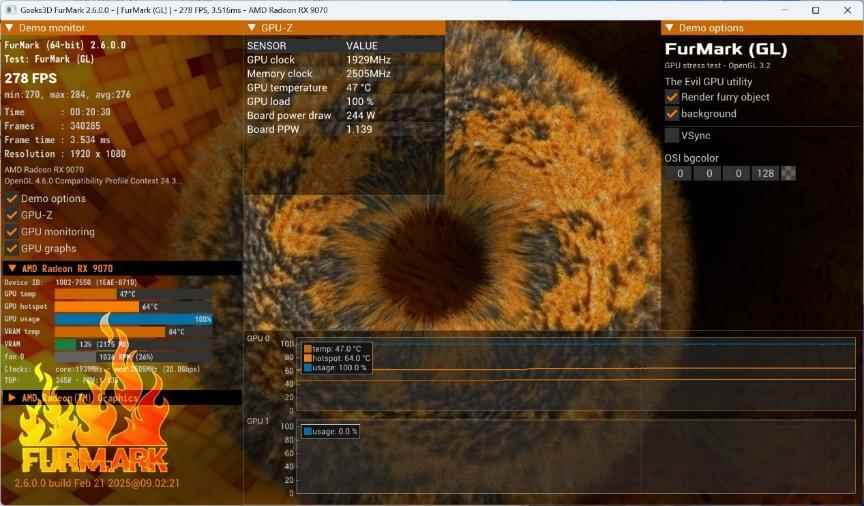
Task: Open the OSI bgcolor color swatch
Action: pyautogui.click(x=789, y=173)
